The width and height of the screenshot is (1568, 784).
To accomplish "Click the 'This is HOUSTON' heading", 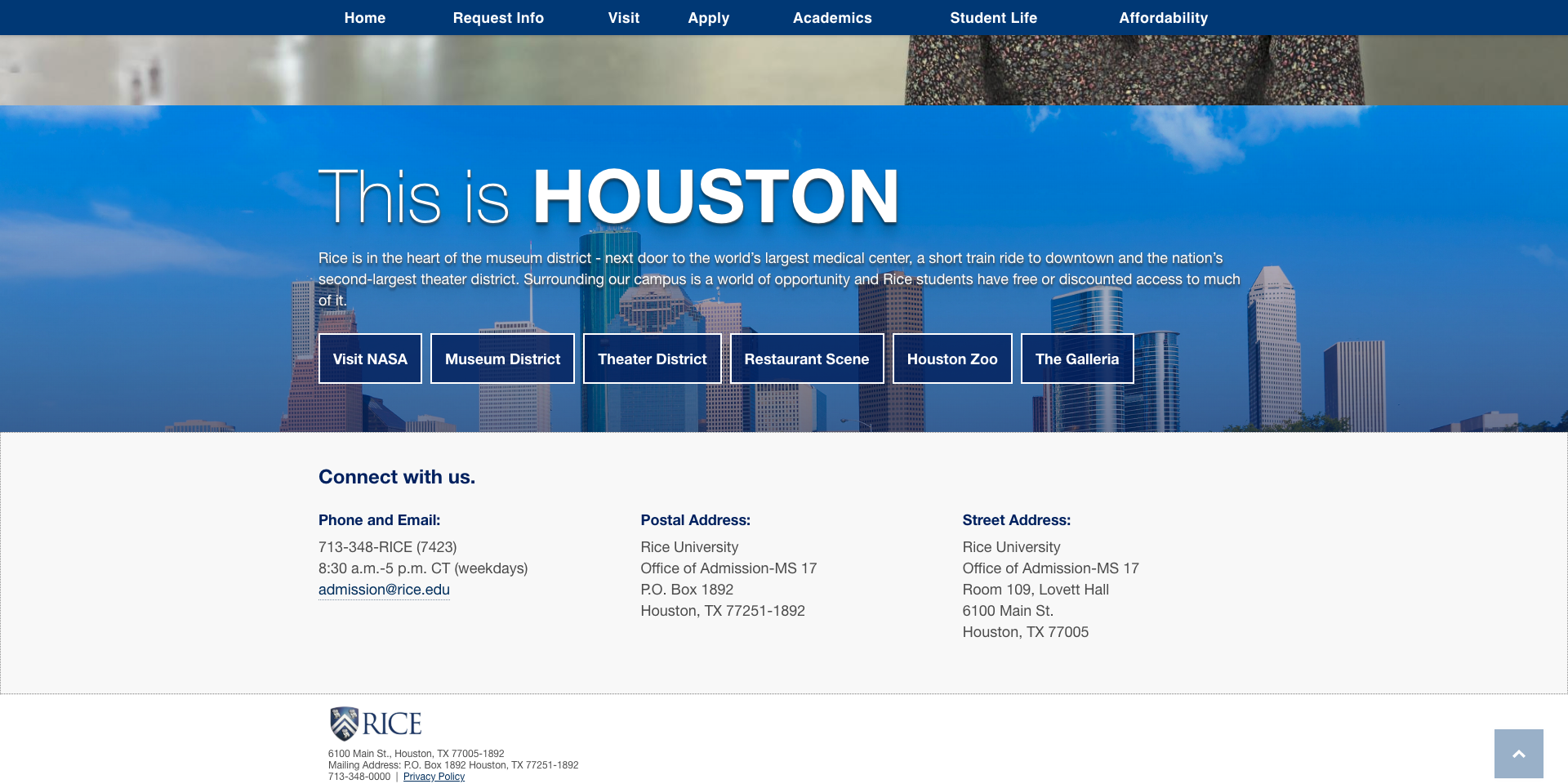I will coord(608,196).
